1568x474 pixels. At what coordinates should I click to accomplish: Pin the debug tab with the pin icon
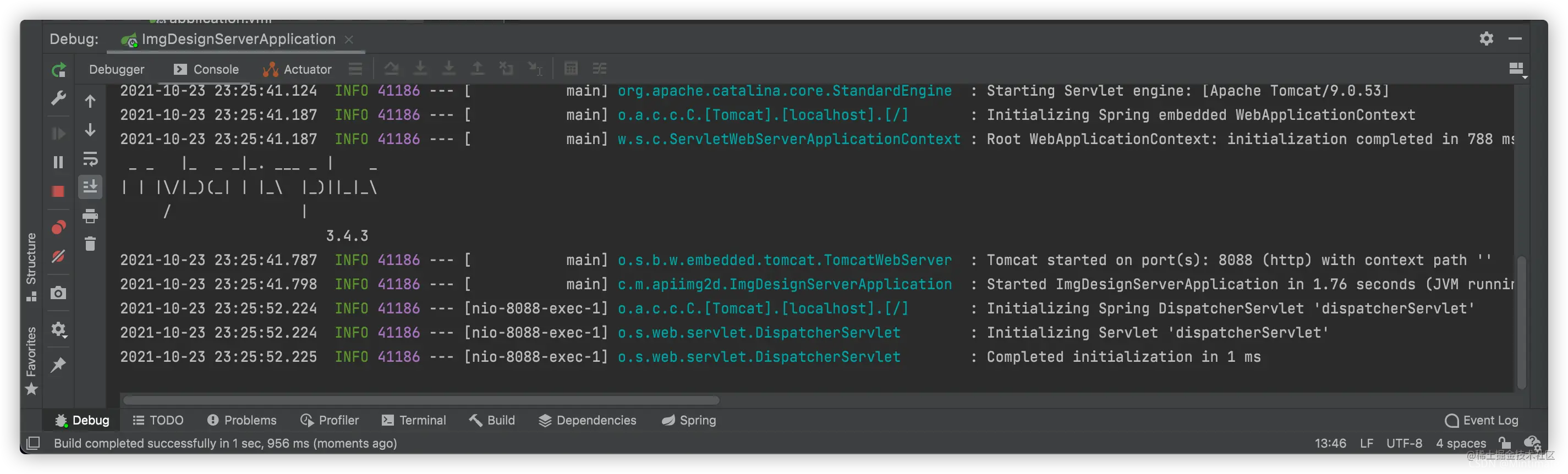58,365
